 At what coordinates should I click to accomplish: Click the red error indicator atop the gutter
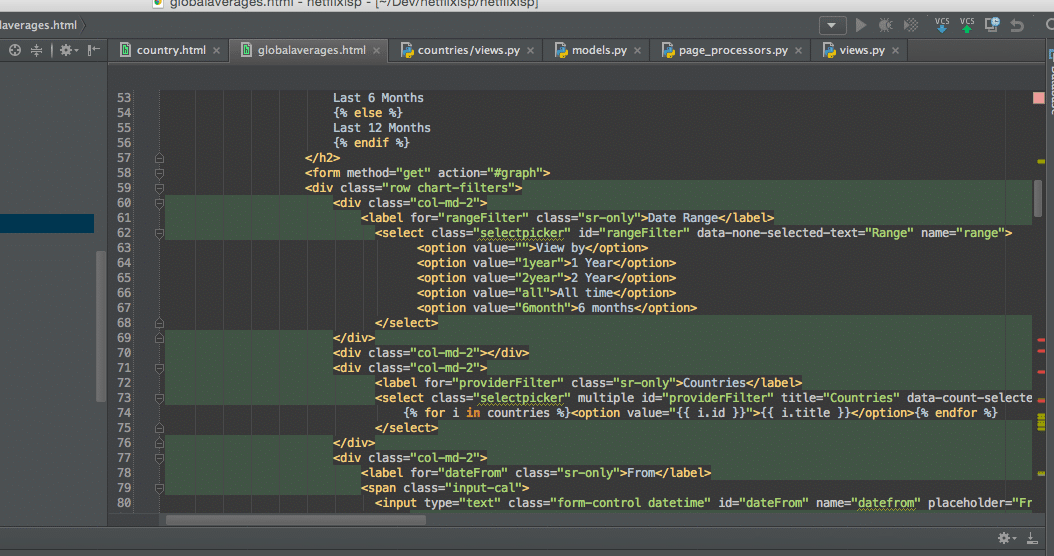click(1039, 98)
